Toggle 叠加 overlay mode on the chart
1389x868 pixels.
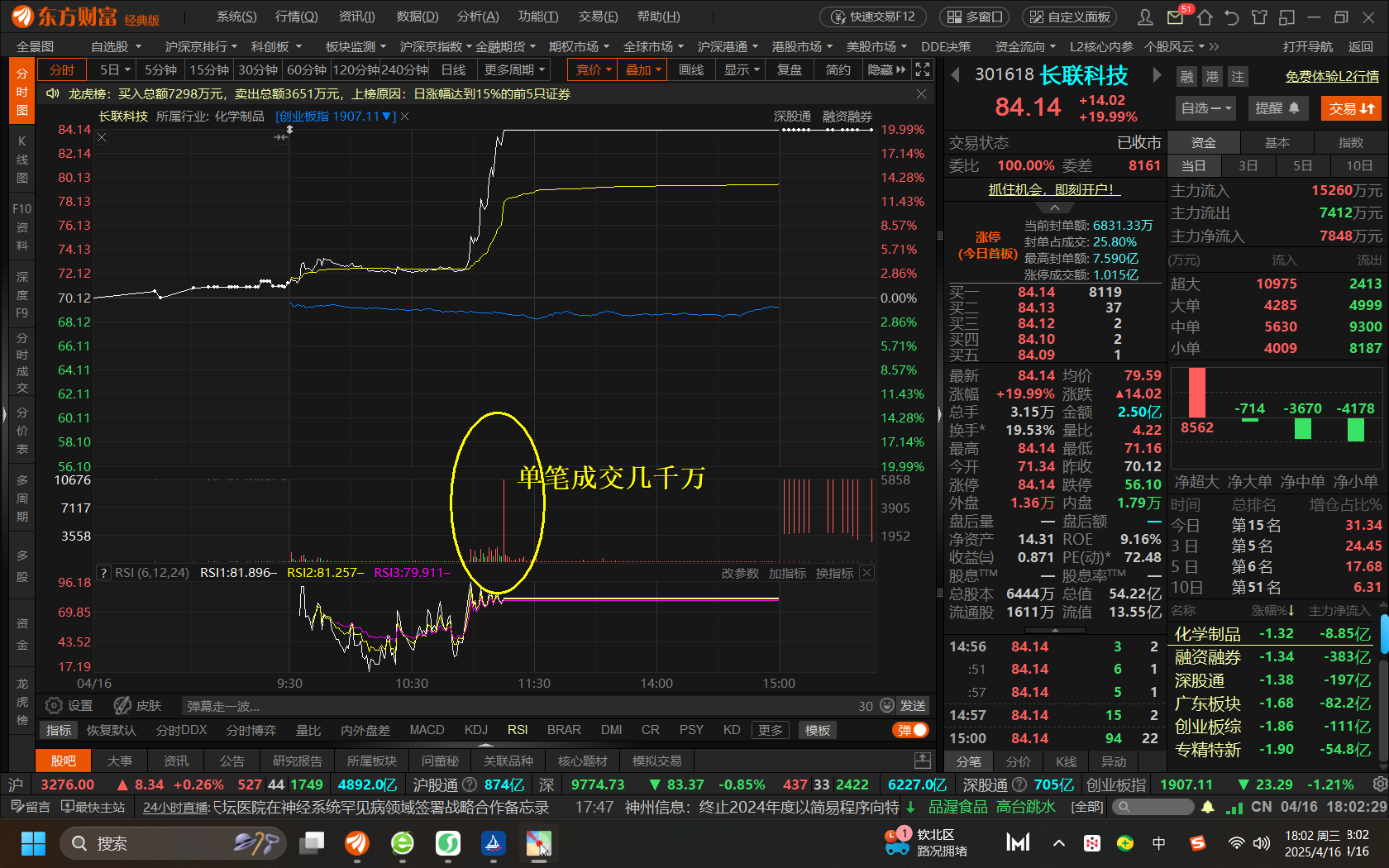[x=642, y=69]
